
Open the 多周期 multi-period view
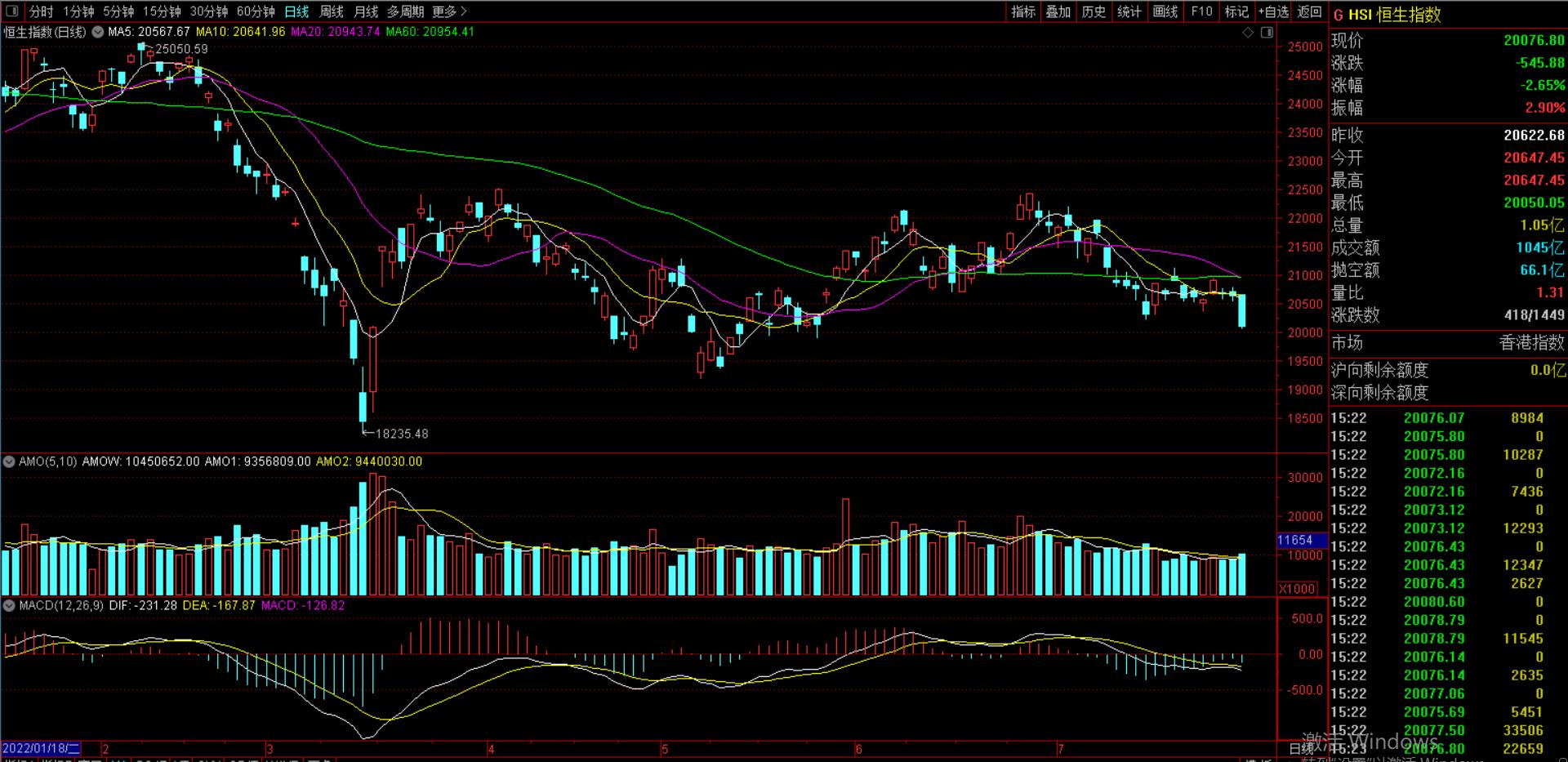[x=405, y=11]
